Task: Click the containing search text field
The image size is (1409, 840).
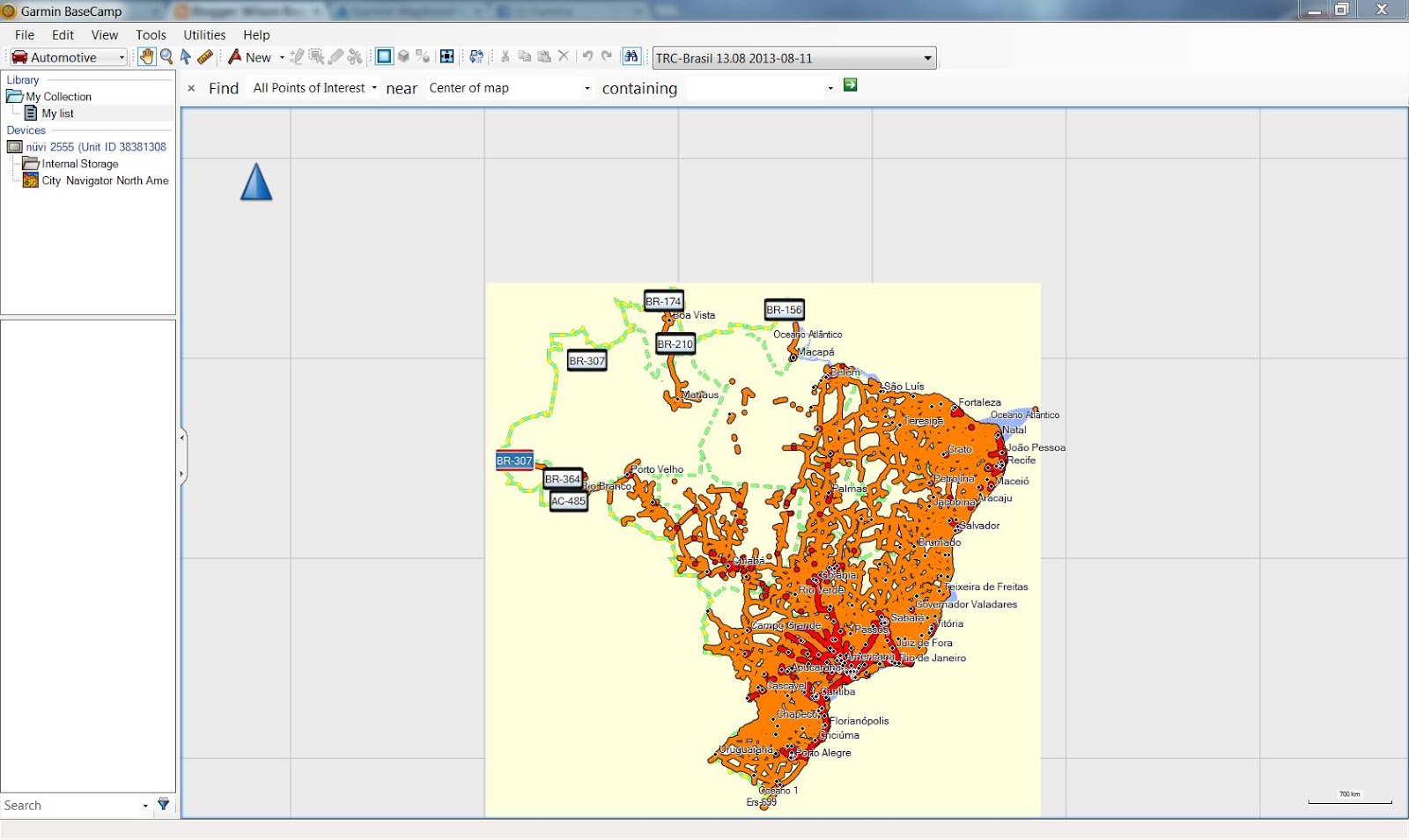Action: (x=756, y=88)
